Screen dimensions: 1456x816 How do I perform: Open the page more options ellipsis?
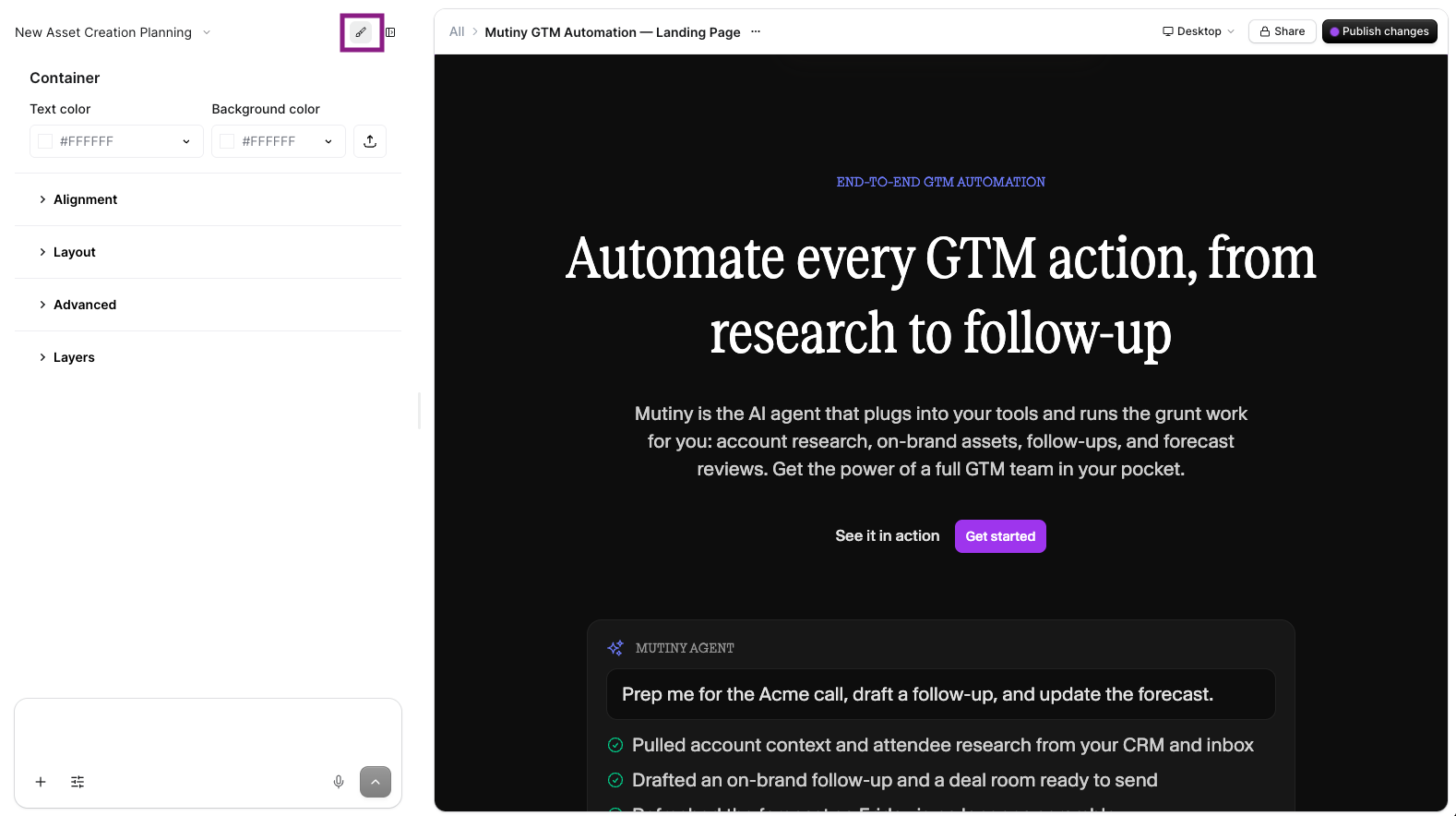coord(756,31)
